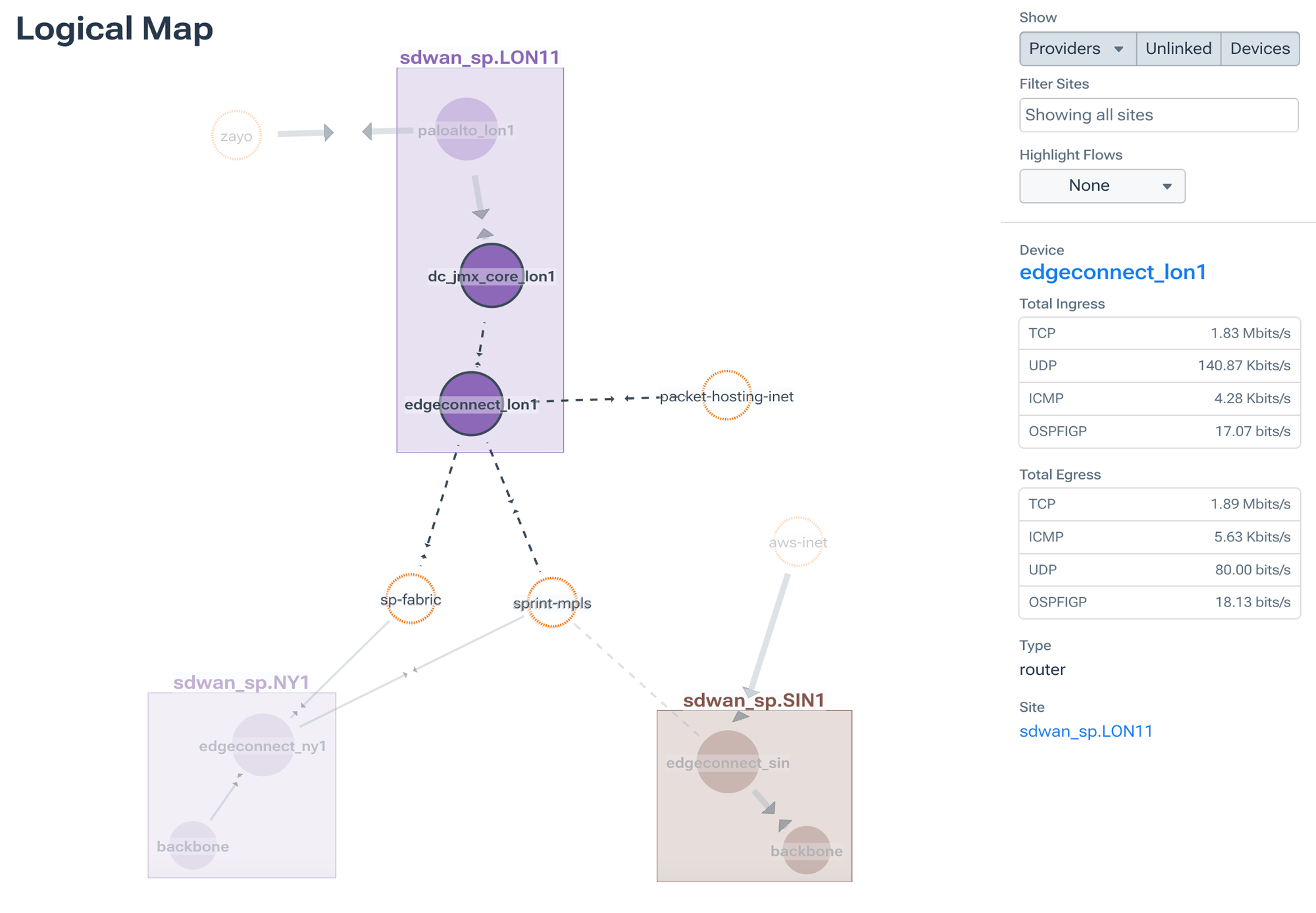This screenshot has height=913, width=1316.
Task: Click the aws-inet provider node
Action: [798, 543]
